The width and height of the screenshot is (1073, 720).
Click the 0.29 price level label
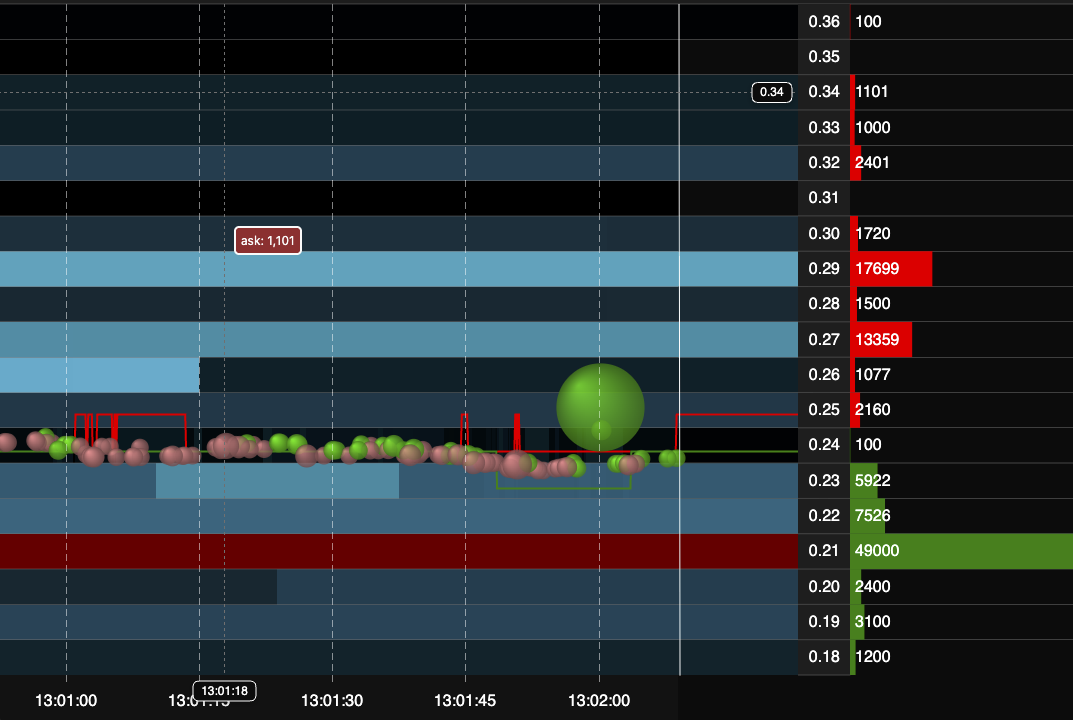[824, 268]
